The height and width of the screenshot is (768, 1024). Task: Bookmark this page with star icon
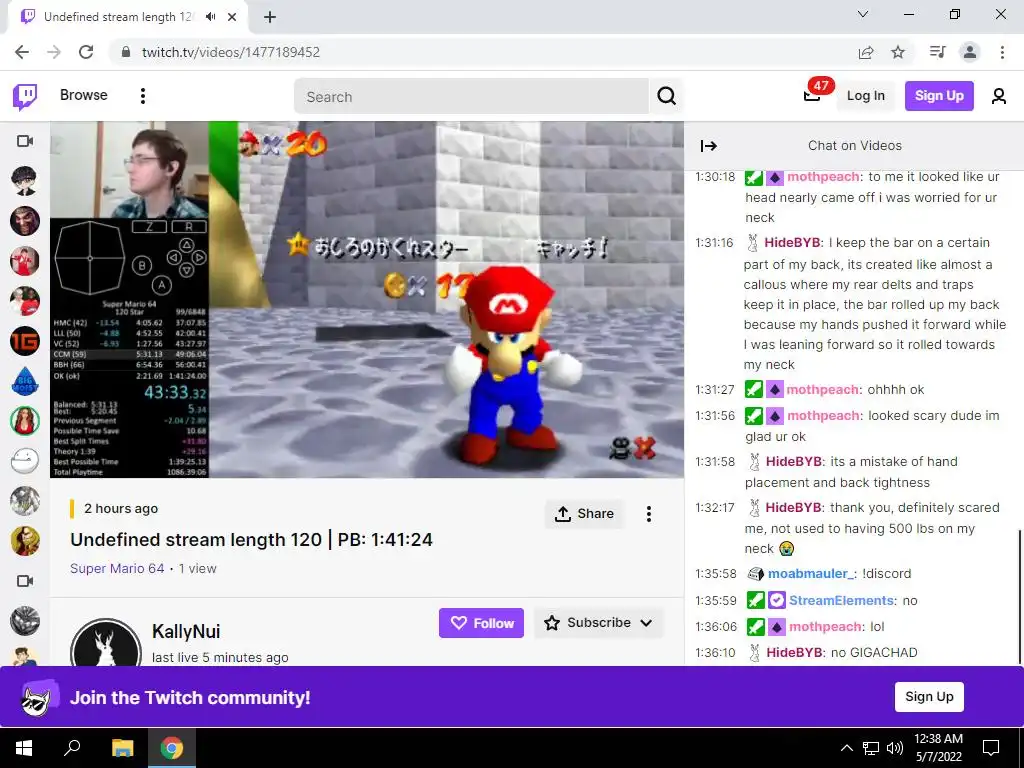(898, 52)
